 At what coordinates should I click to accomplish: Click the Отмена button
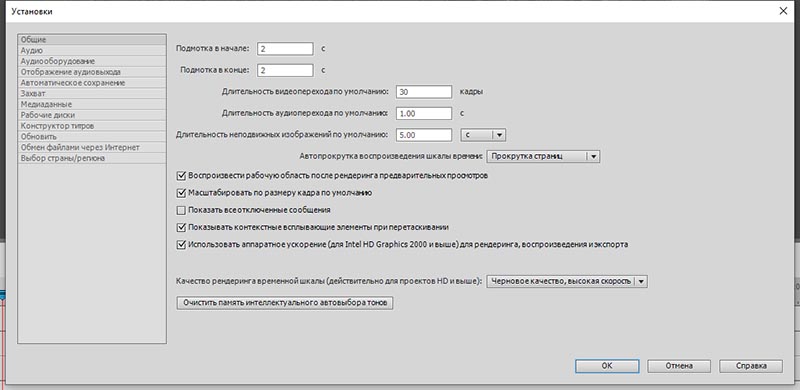[x=679, y=366]
